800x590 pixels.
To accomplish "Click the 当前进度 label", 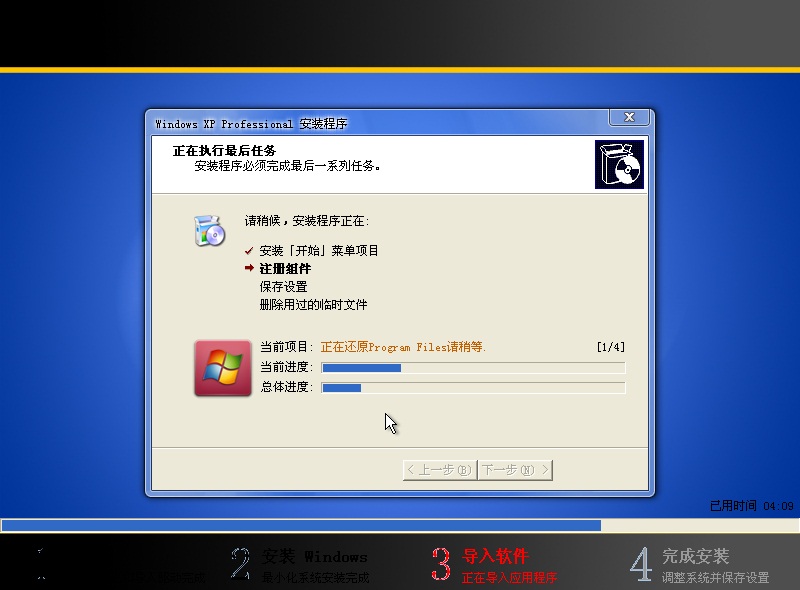I will coord(286,367).
